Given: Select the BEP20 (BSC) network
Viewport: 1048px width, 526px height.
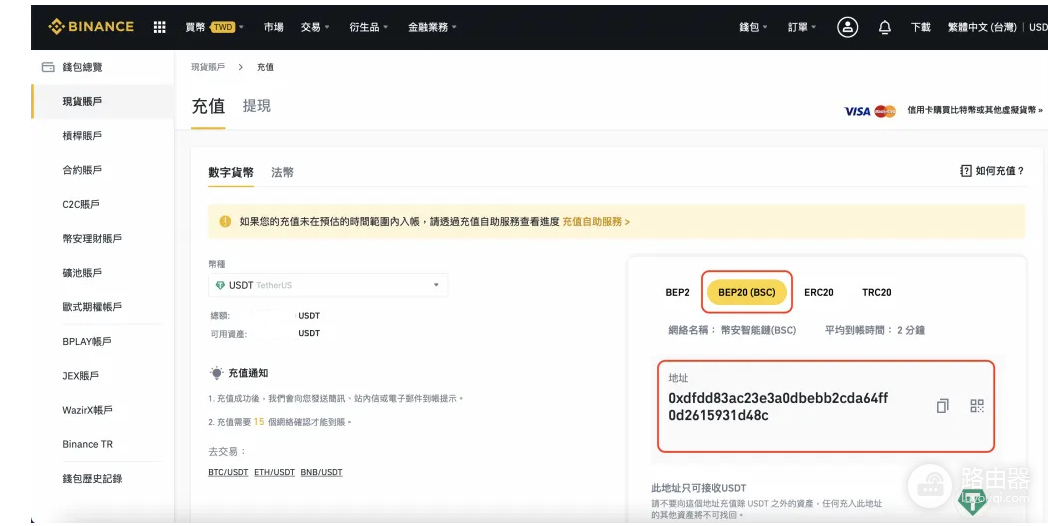Looking at the screenshot, I should (x=747, y=292).
